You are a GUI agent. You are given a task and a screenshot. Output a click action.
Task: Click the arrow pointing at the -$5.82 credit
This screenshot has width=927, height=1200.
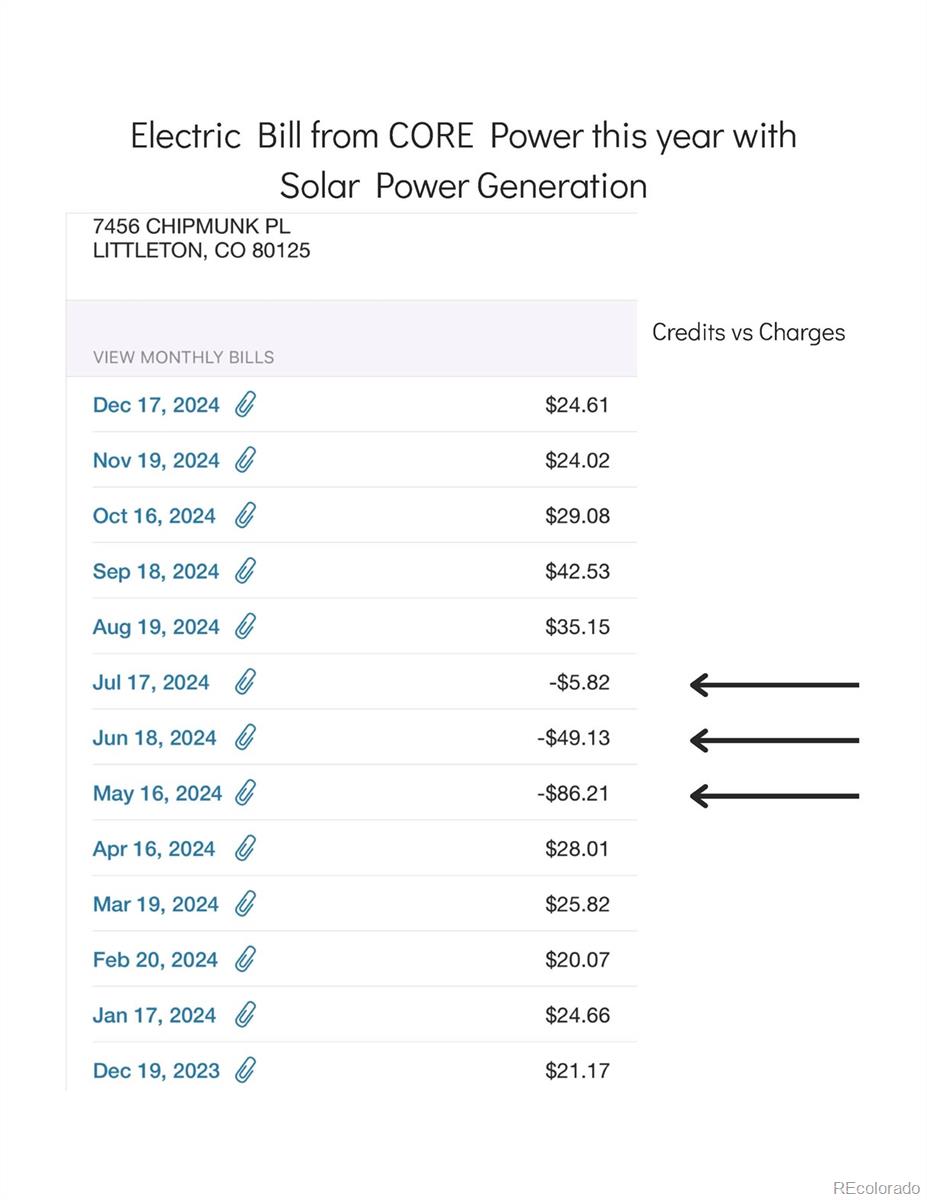[x=774, y=684]
